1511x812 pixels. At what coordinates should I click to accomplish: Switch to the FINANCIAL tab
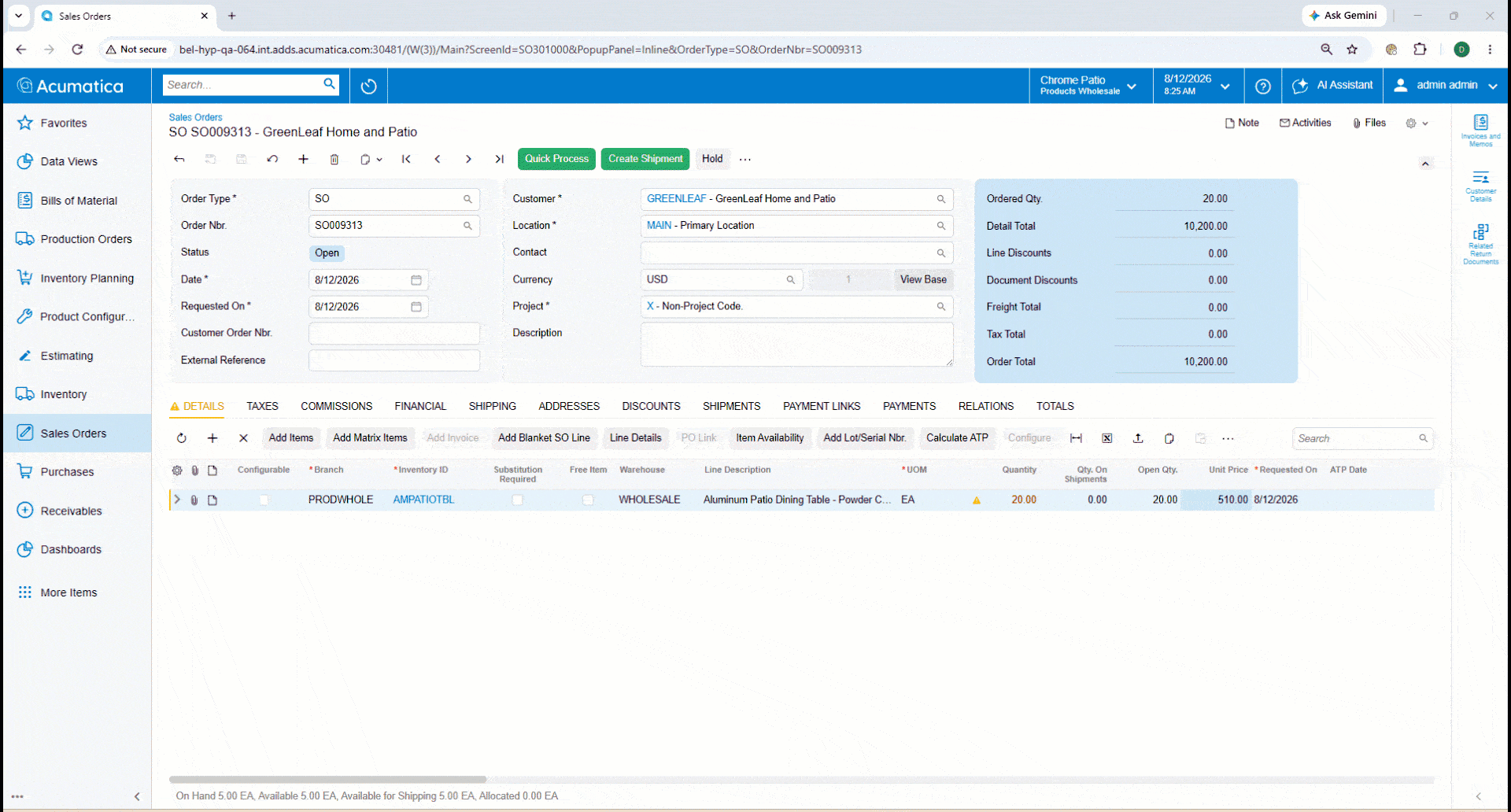click(420, 407)
